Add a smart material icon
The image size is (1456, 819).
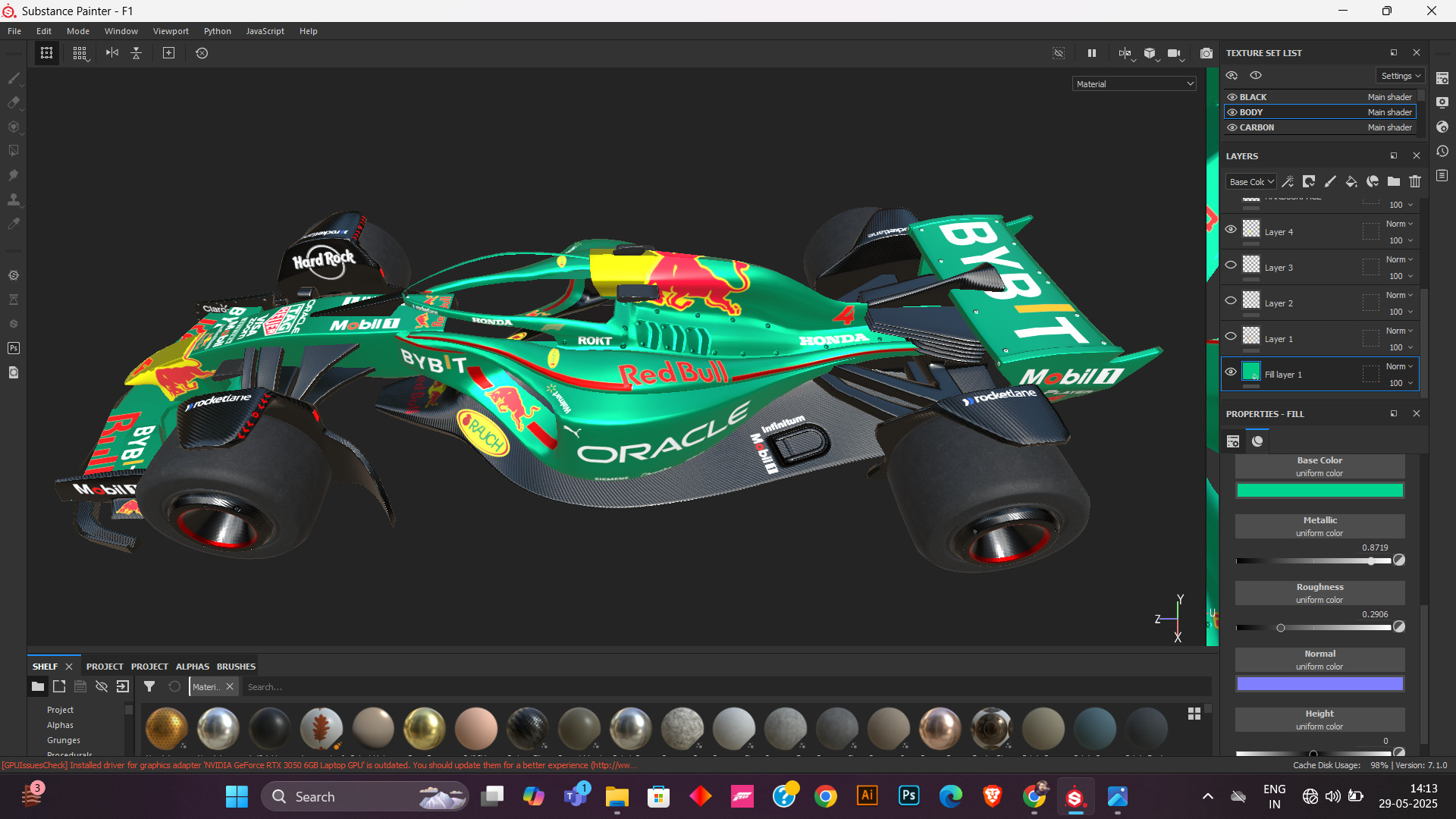tap(1373, 182)
